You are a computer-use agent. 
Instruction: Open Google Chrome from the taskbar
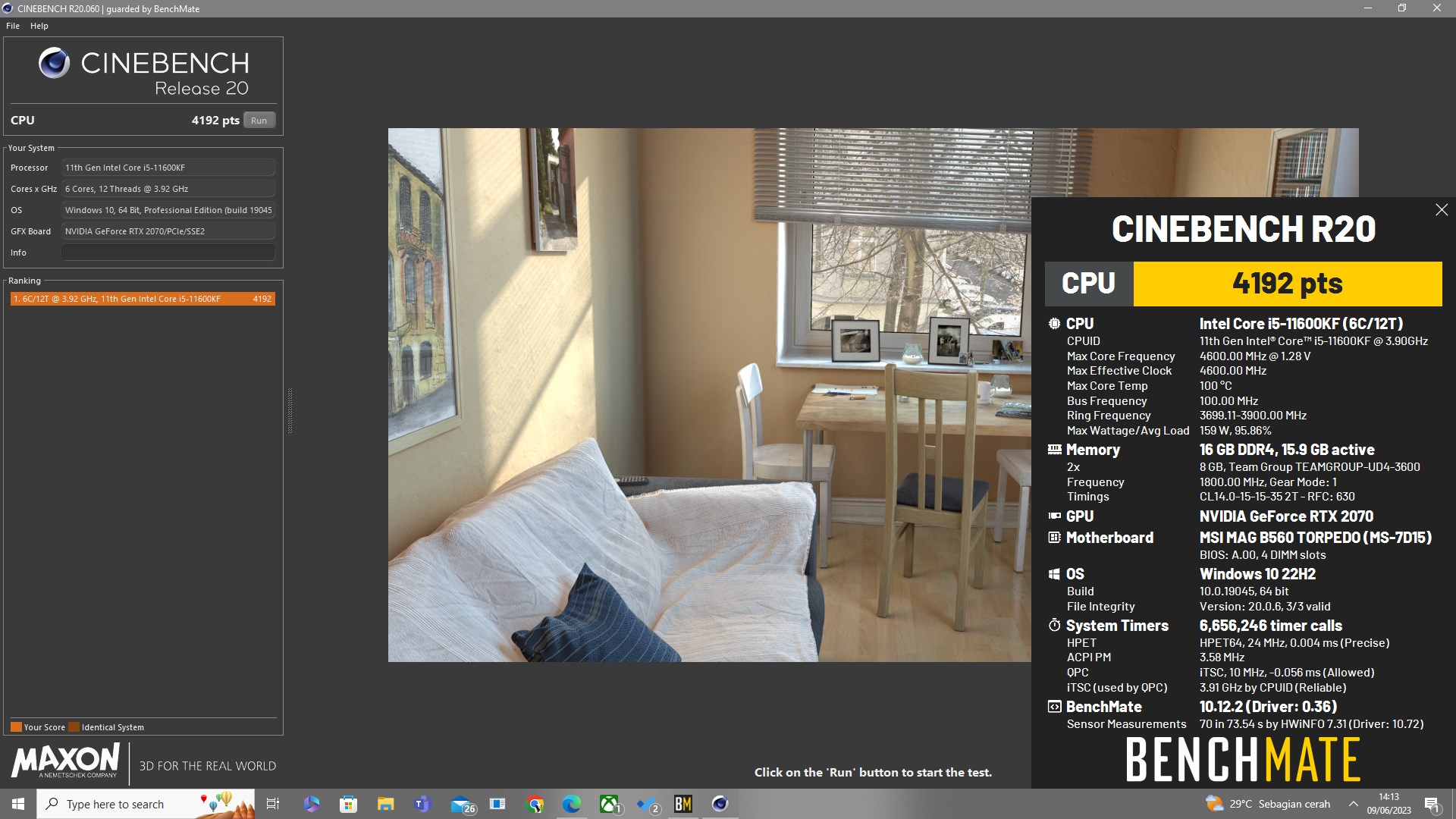click(535, 804)
